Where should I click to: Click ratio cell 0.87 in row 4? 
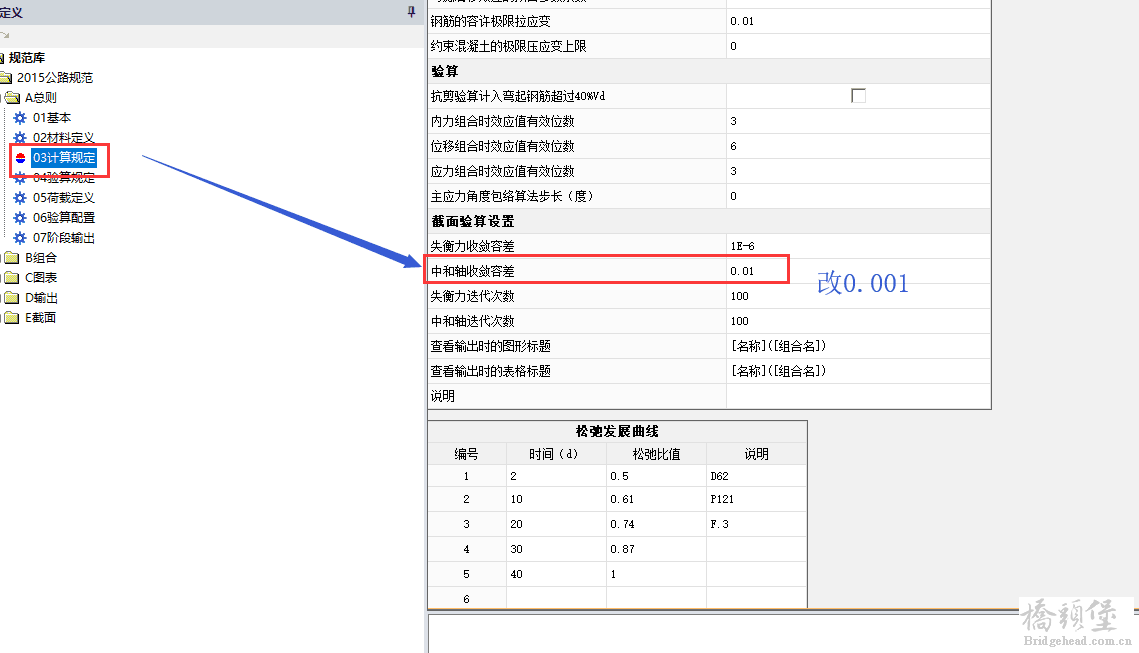pos(657,549)
